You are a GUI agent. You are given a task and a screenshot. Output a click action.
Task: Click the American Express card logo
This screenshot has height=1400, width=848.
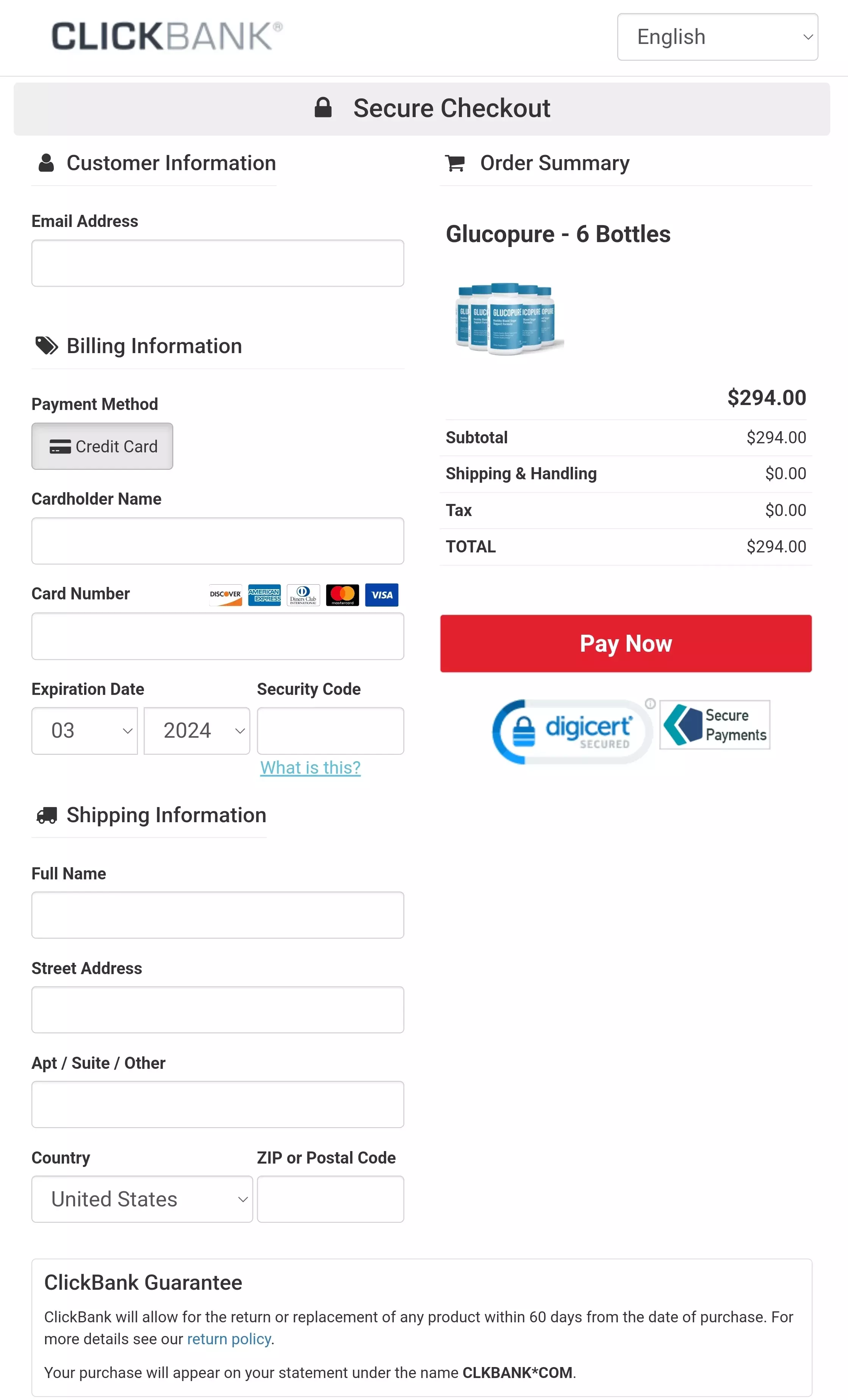pyautogui.click(x=264, y=595)
